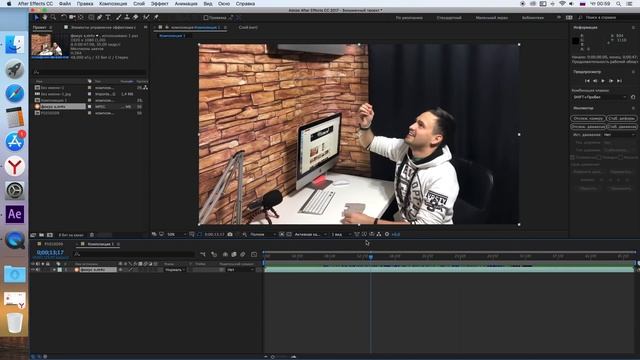Click reset icon next to SHIFT+Пробел

633,97
